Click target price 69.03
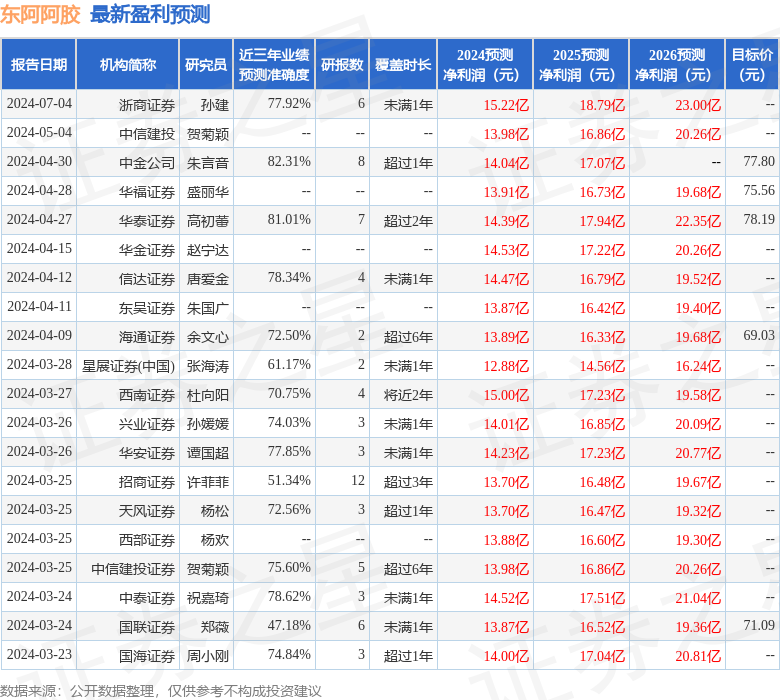 [x=759, y=335]
